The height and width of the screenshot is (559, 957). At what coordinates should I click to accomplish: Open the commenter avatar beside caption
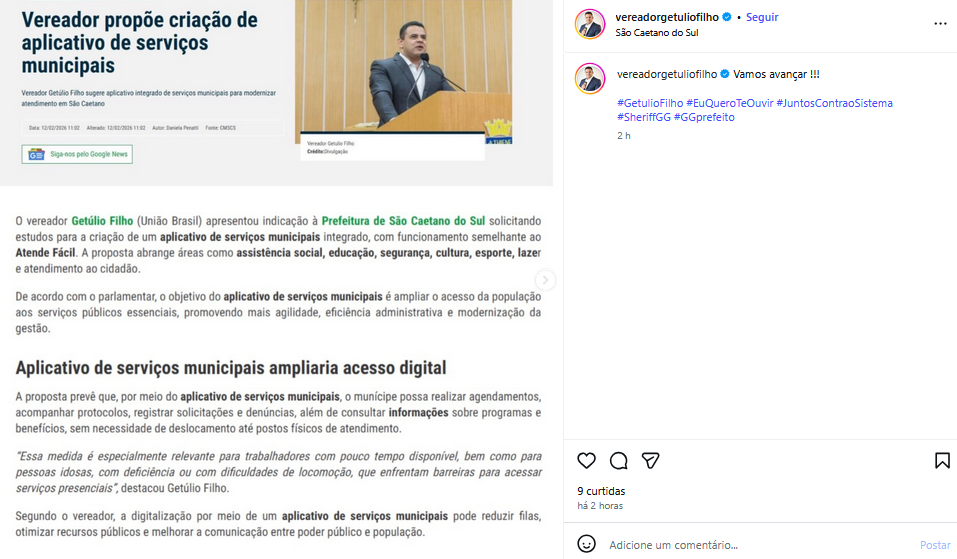(590, 79)
